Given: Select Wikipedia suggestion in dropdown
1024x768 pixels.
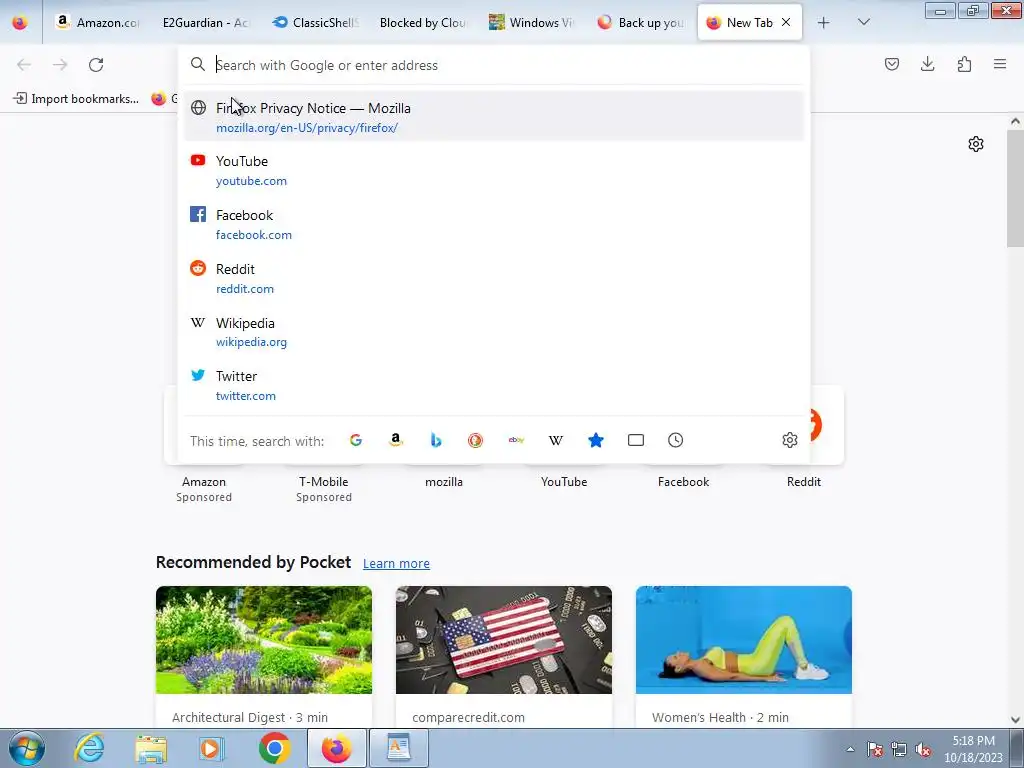Looking at the screenshot, I should point(494,332).
